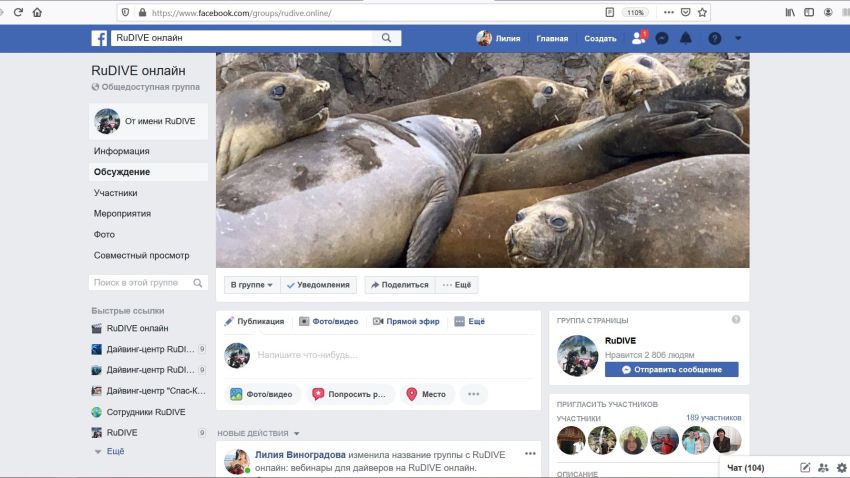850x478 pixels.
Task: Open the browser library icon
Action: pos(790,12)
